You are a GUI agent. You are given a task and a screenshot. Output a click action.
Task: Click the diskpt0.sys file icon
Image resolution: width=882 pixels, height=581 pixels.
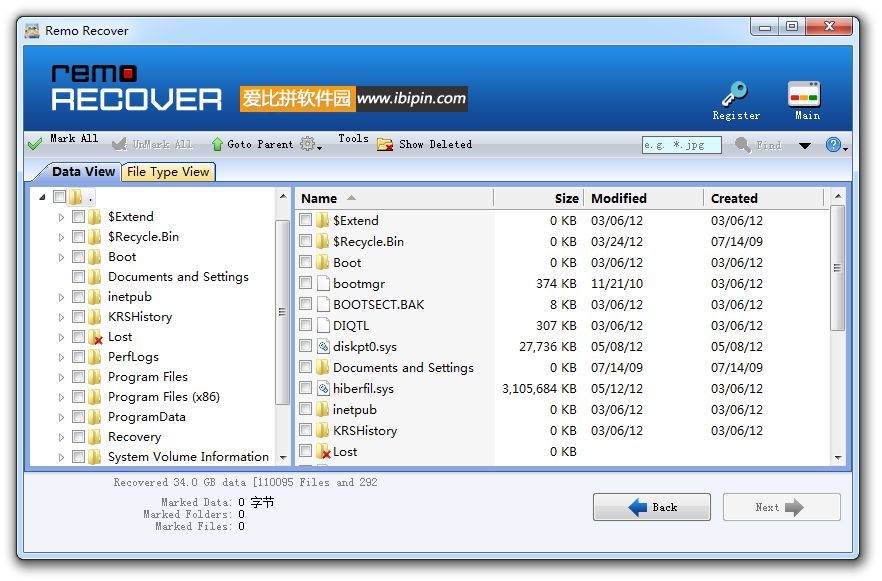pos(323,346)
